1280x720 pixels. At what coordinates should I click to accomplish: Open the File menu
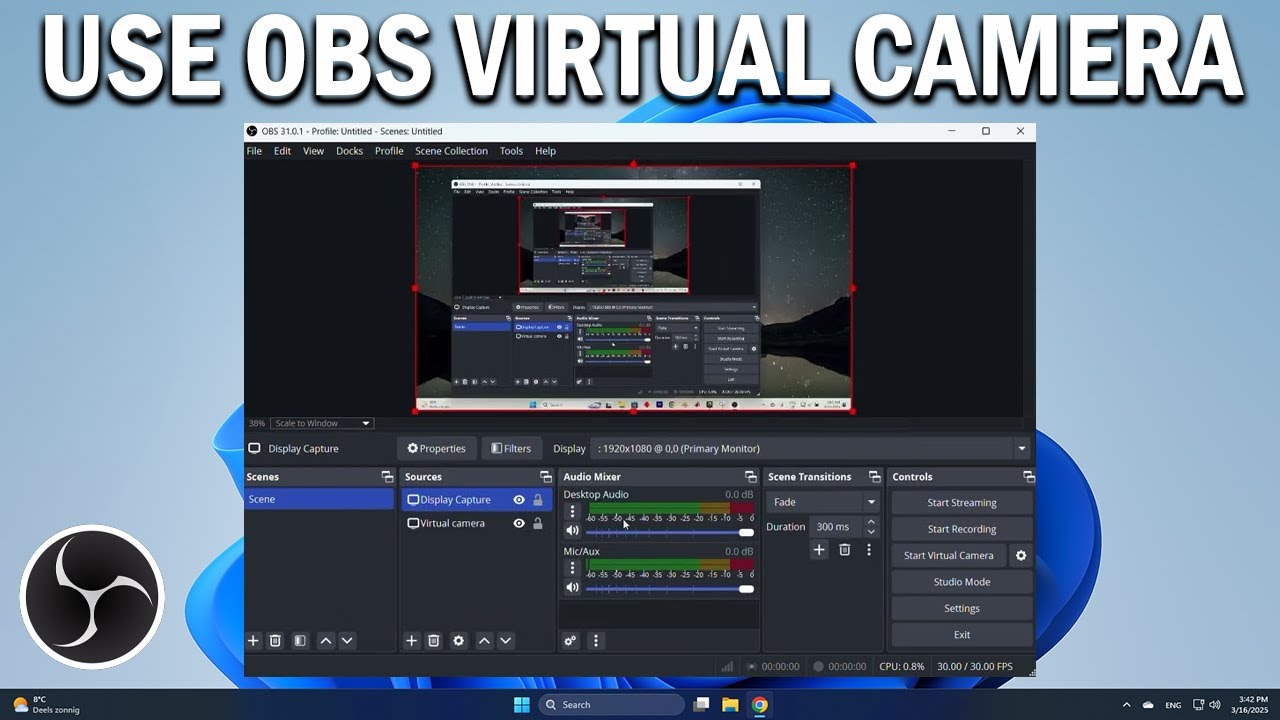click(254, 151)
